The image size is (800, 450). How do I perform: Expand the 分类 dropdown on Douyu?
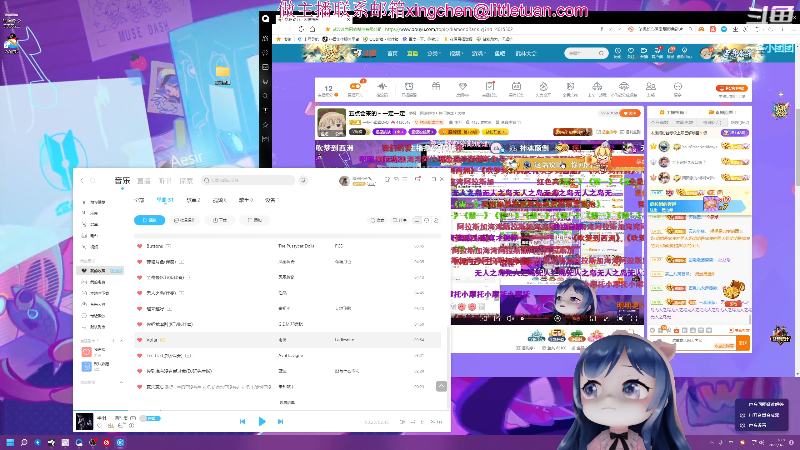pos(434,54)
